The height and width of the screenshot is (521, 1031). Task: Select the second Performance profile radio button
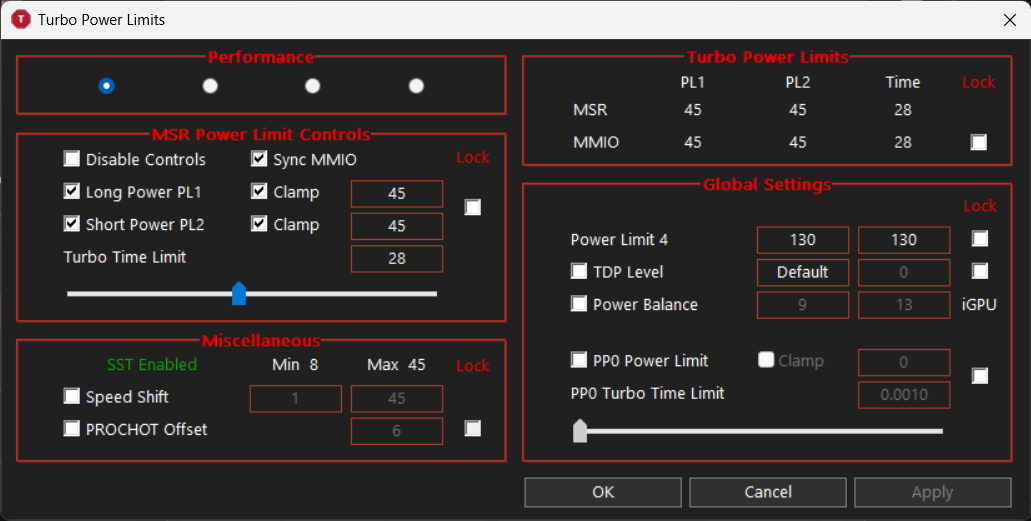[x=210, y=86]
